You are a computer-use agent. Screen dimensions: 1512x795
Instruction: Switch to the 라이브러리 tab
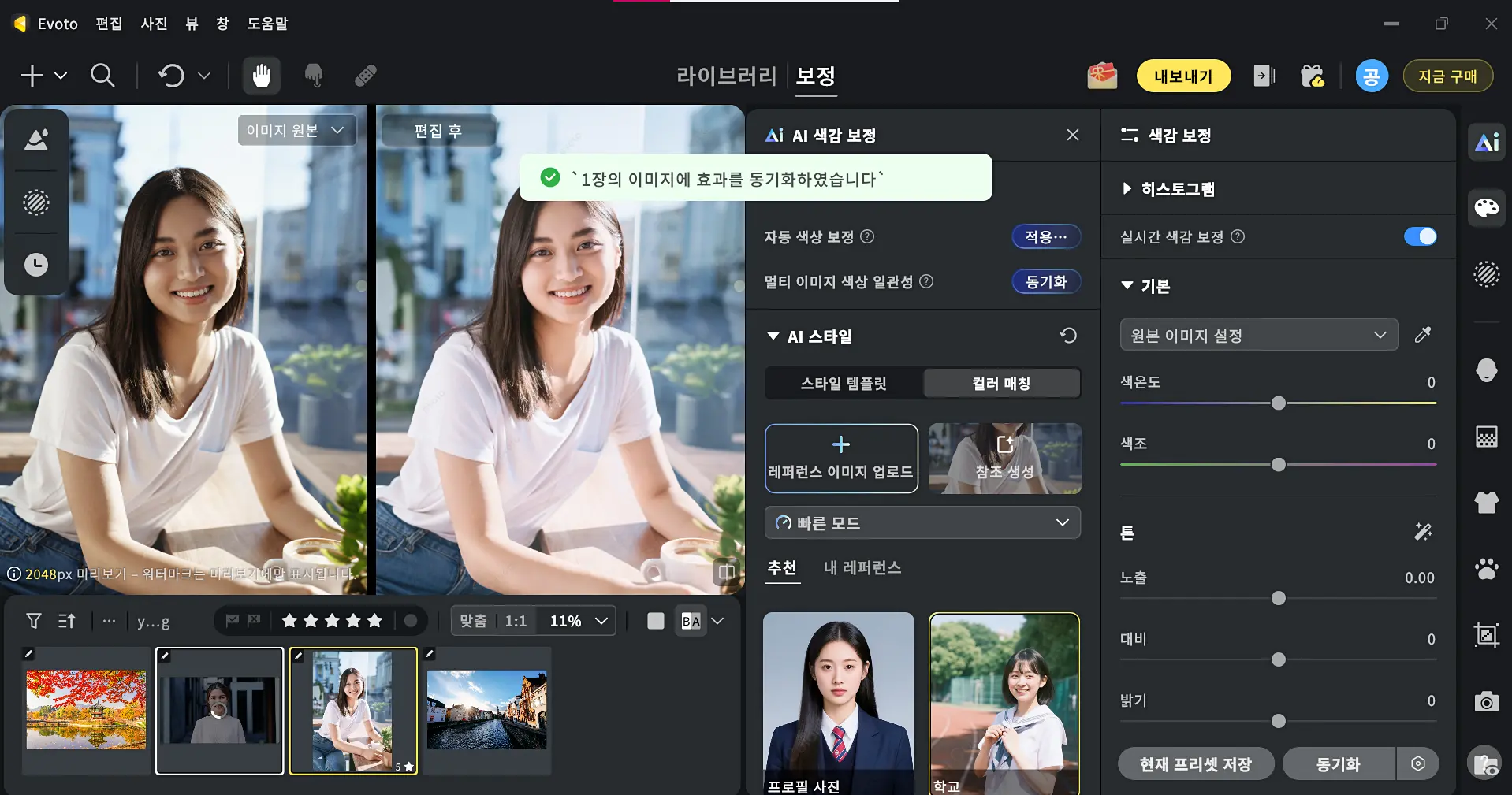coord(725,75)
